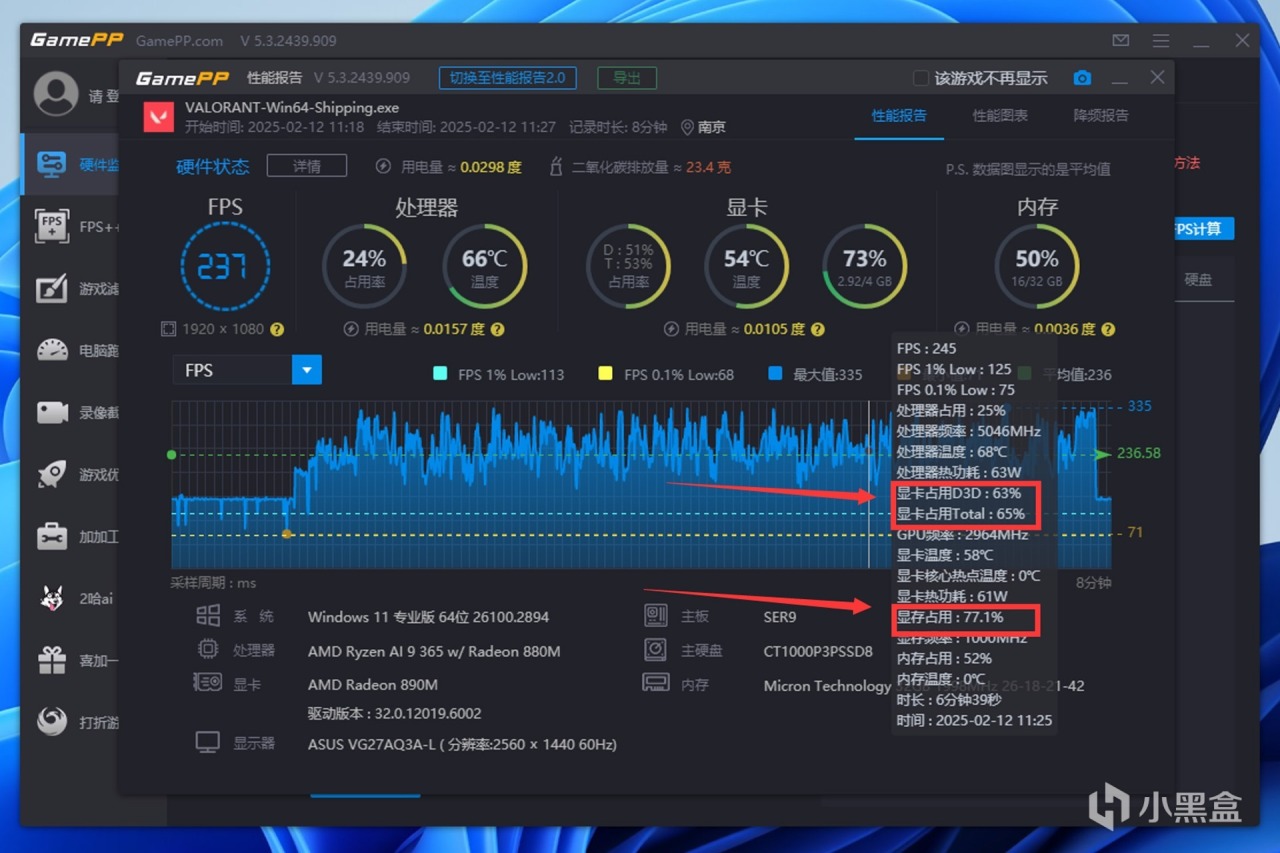Take a report screenshot with camera icon
This screenshot has width=1280, height=853.
pyautogui.click(x=1082, y=78)
